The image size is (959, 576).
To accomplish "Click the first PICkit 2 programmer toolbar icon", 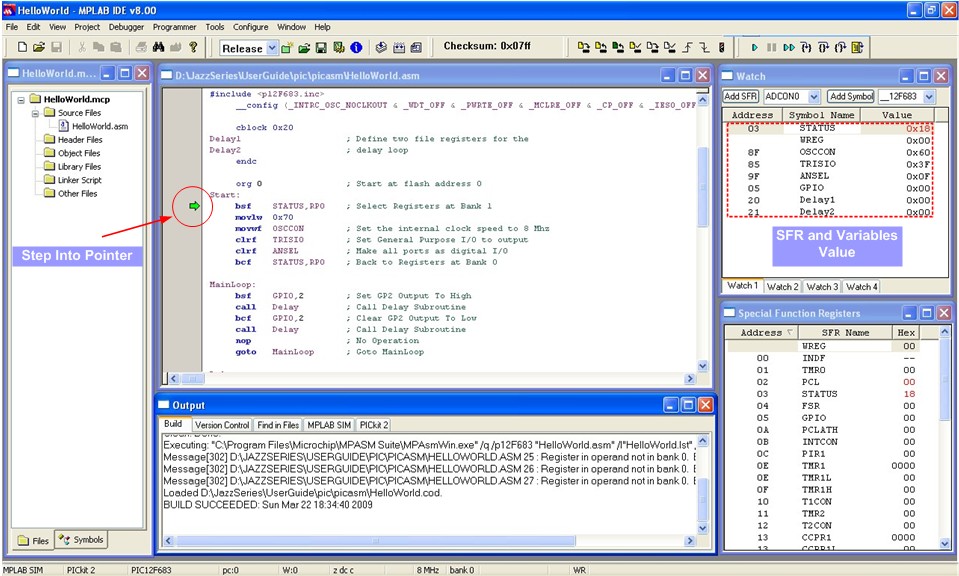I will coord(583,47).
